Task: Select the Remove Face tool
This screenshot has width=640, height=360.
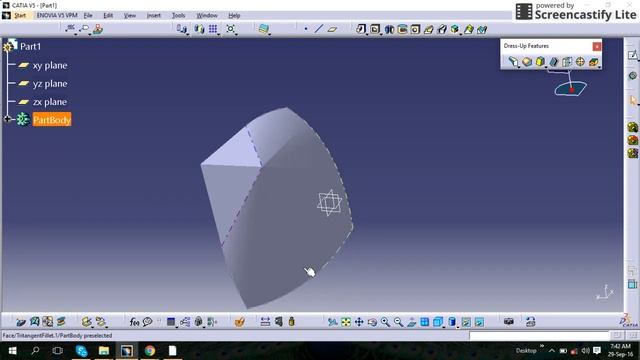Action: pyautogui.click(x=593, y=62)
